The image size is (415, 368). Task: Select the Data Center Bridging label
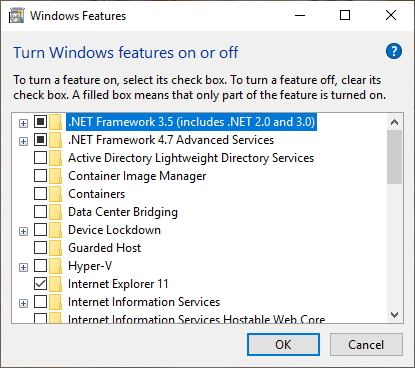click(123, 212)
